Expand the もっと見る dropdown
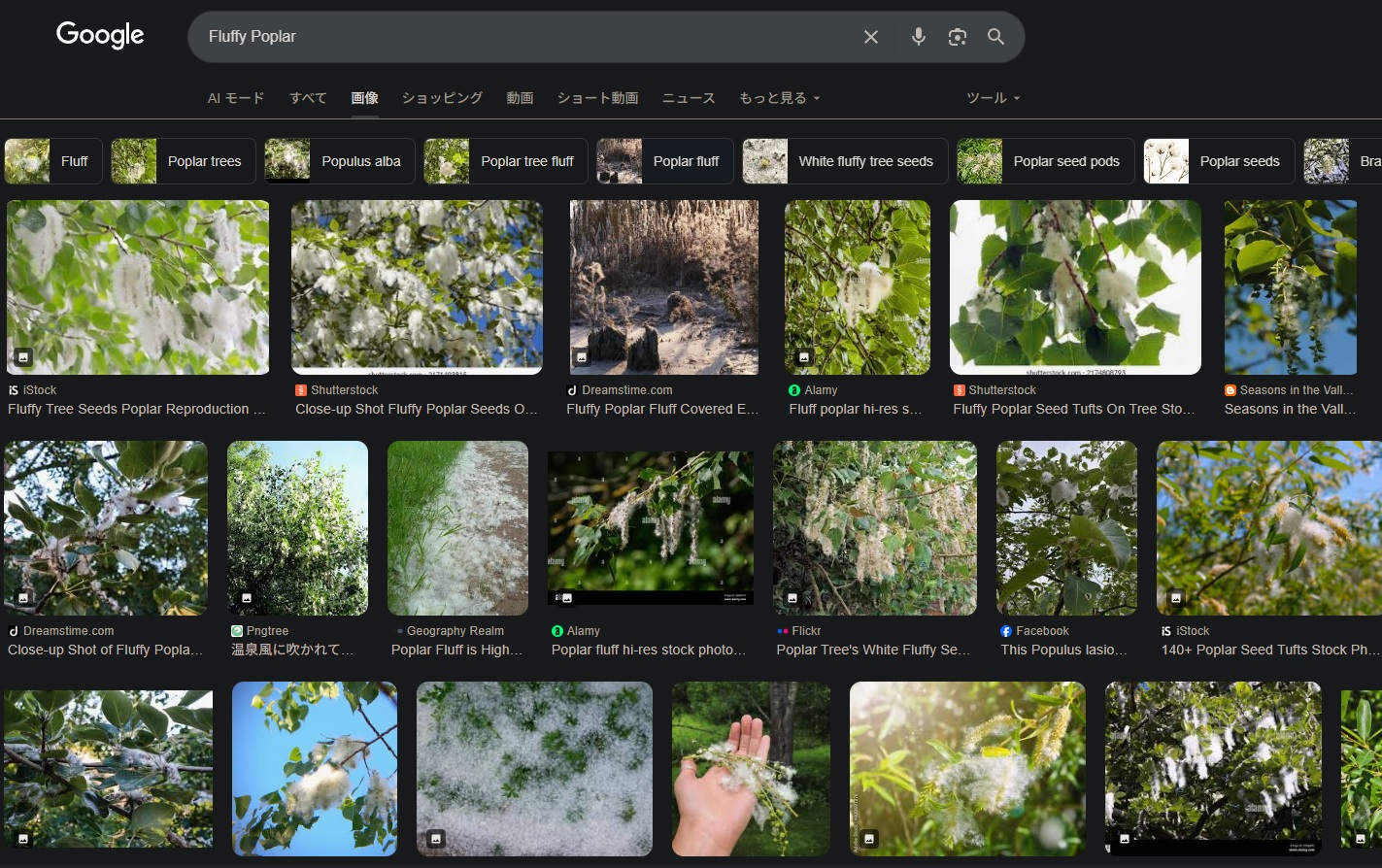1382x868 pixels. 779,98
